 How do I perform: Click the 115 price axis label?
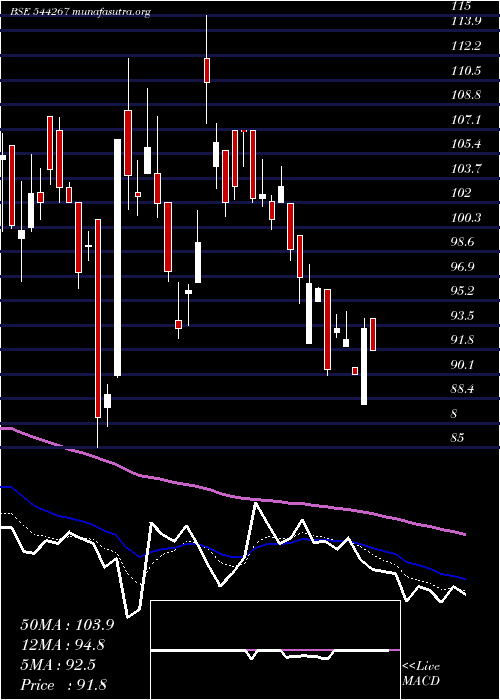pos(461,6)
